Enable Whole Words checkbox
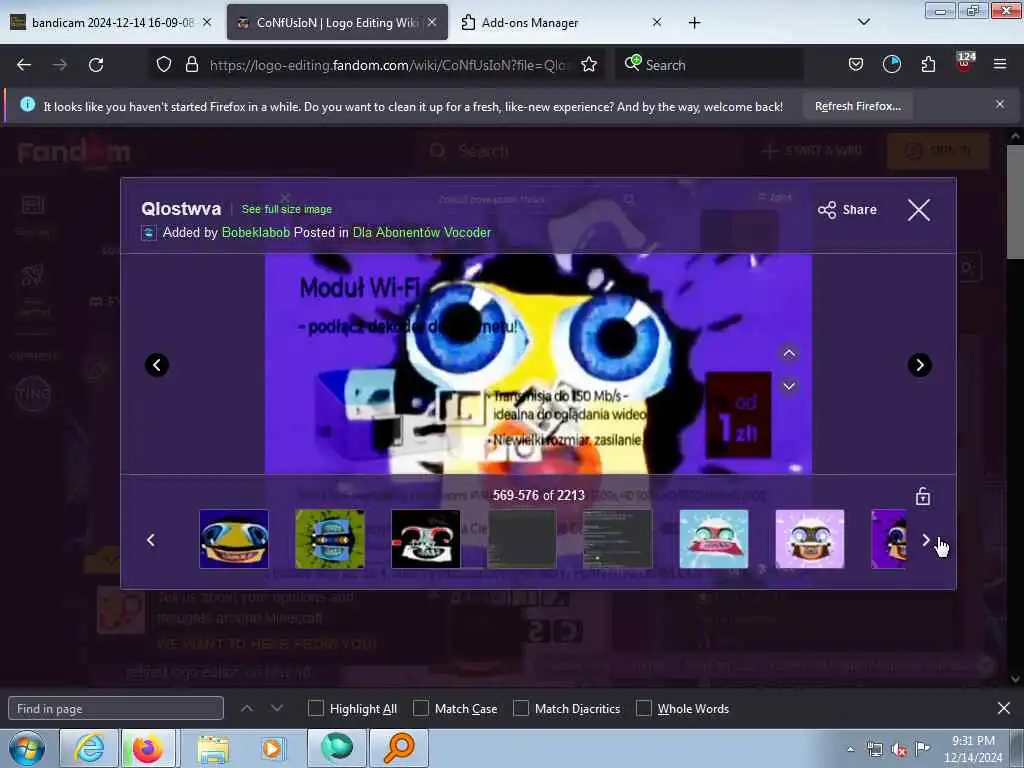The width and height of the screenshot is (1024, 768). 644,708
